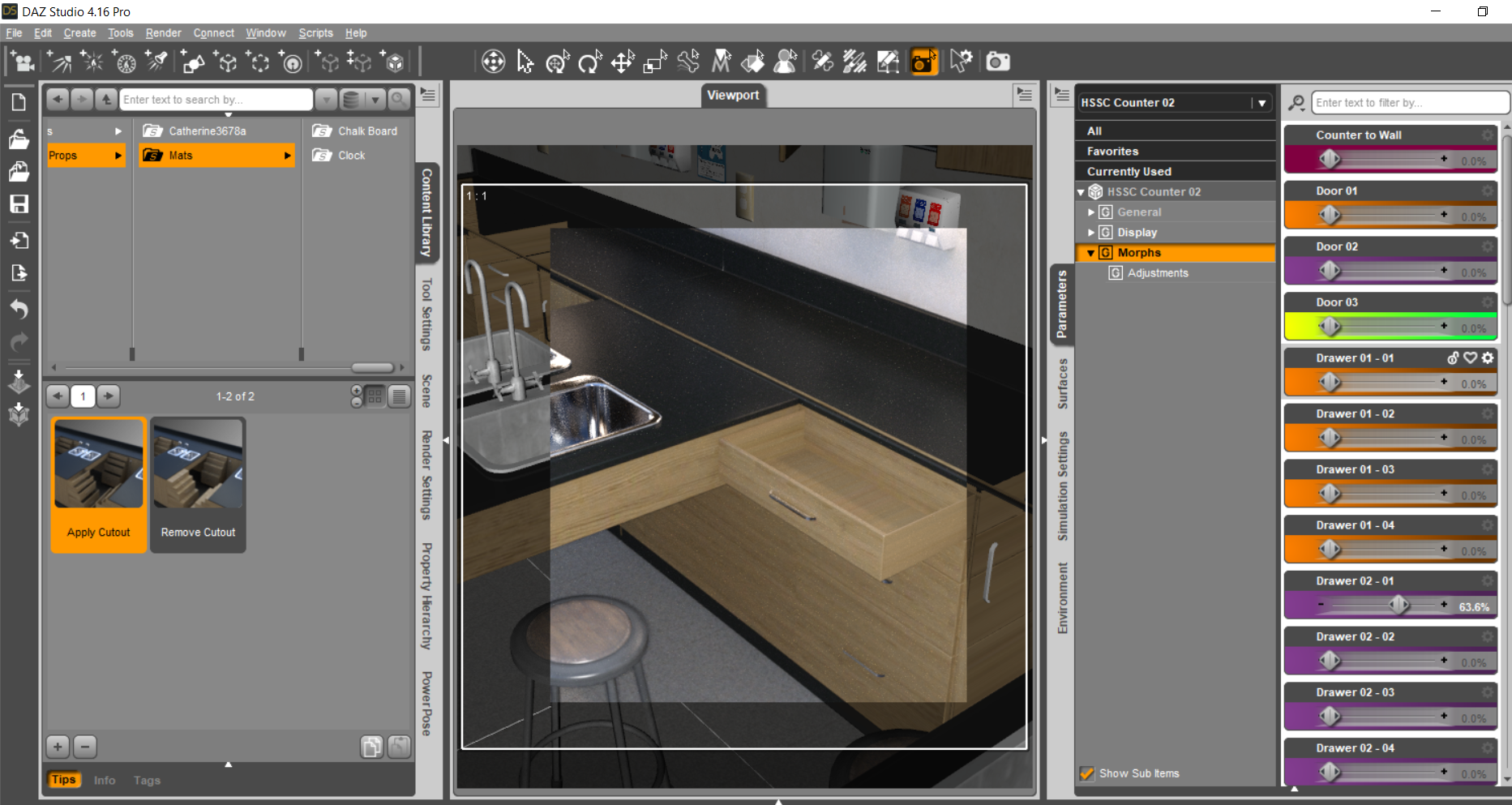This screenshot has height=805, width=1512.
Task: Create a new scene file
Action: (19, 102)
